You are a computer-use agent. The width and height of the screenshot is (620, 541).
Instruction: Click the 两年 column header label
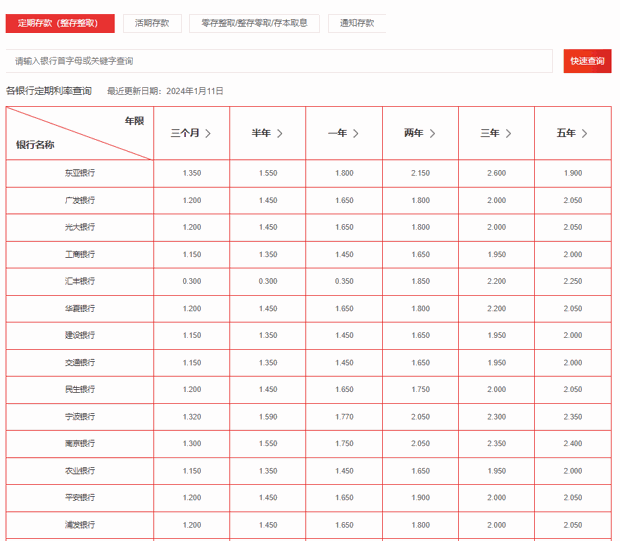click(414, 133)
